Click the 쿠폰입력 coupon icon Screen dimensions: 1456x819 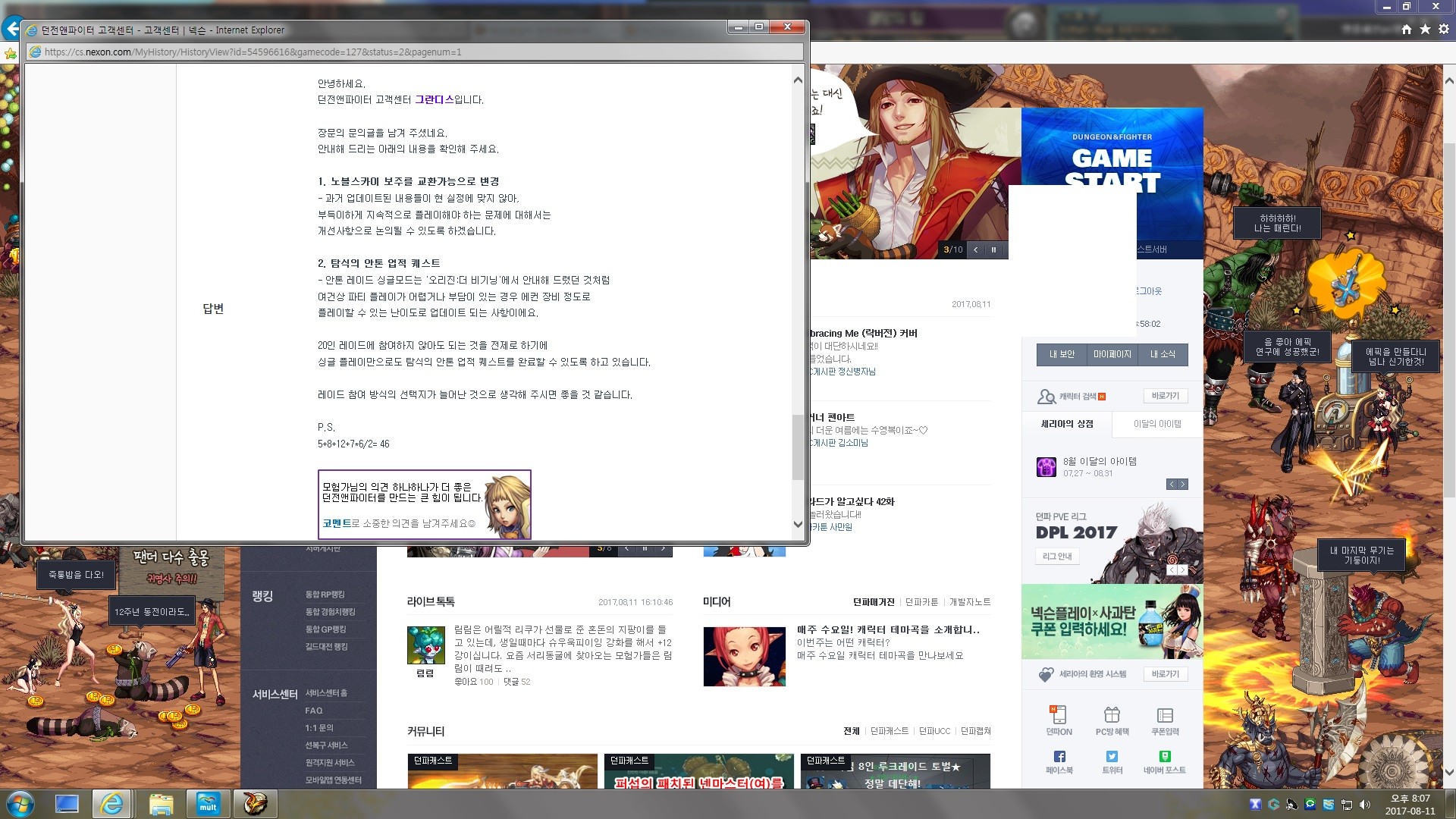[1165, 714]
